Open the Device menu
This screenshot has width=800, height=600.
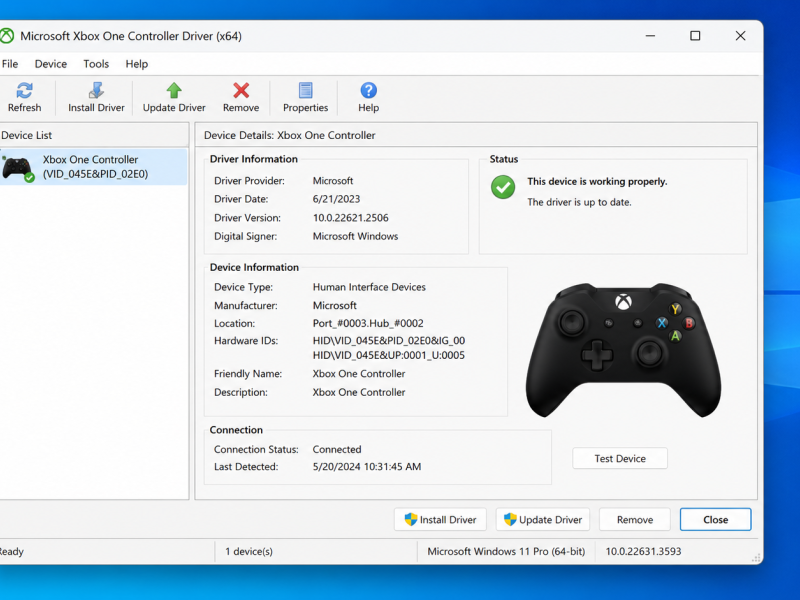[x=51, y=64]
